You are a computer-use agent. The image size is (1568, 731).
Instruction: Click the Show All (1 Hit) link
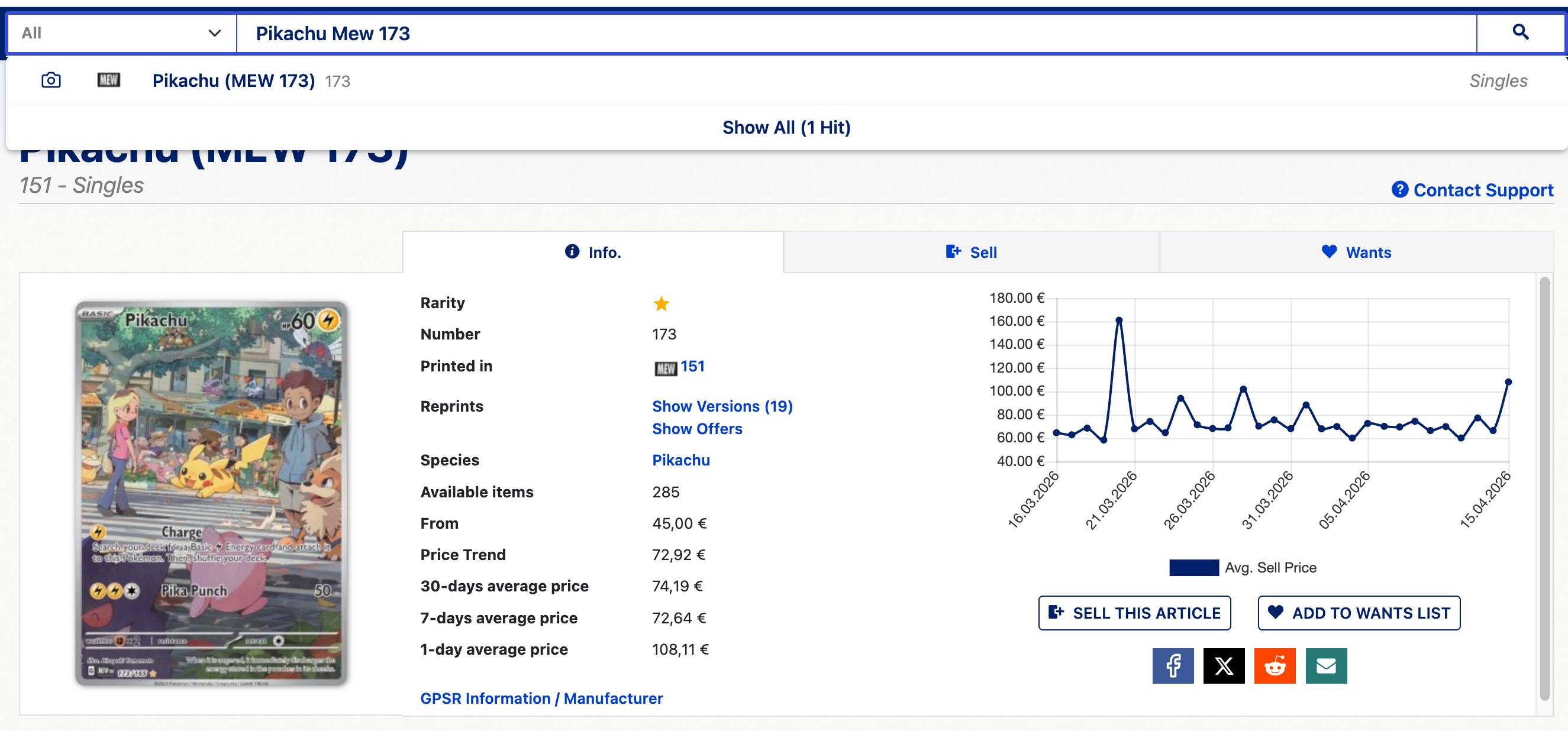(786, 127)
